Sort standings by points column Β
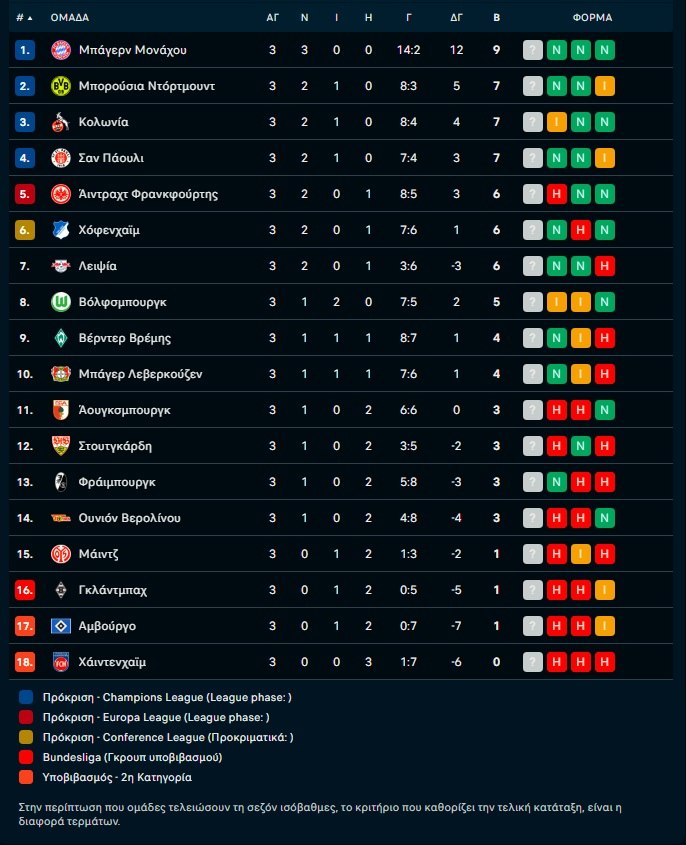 coord(497,18)
